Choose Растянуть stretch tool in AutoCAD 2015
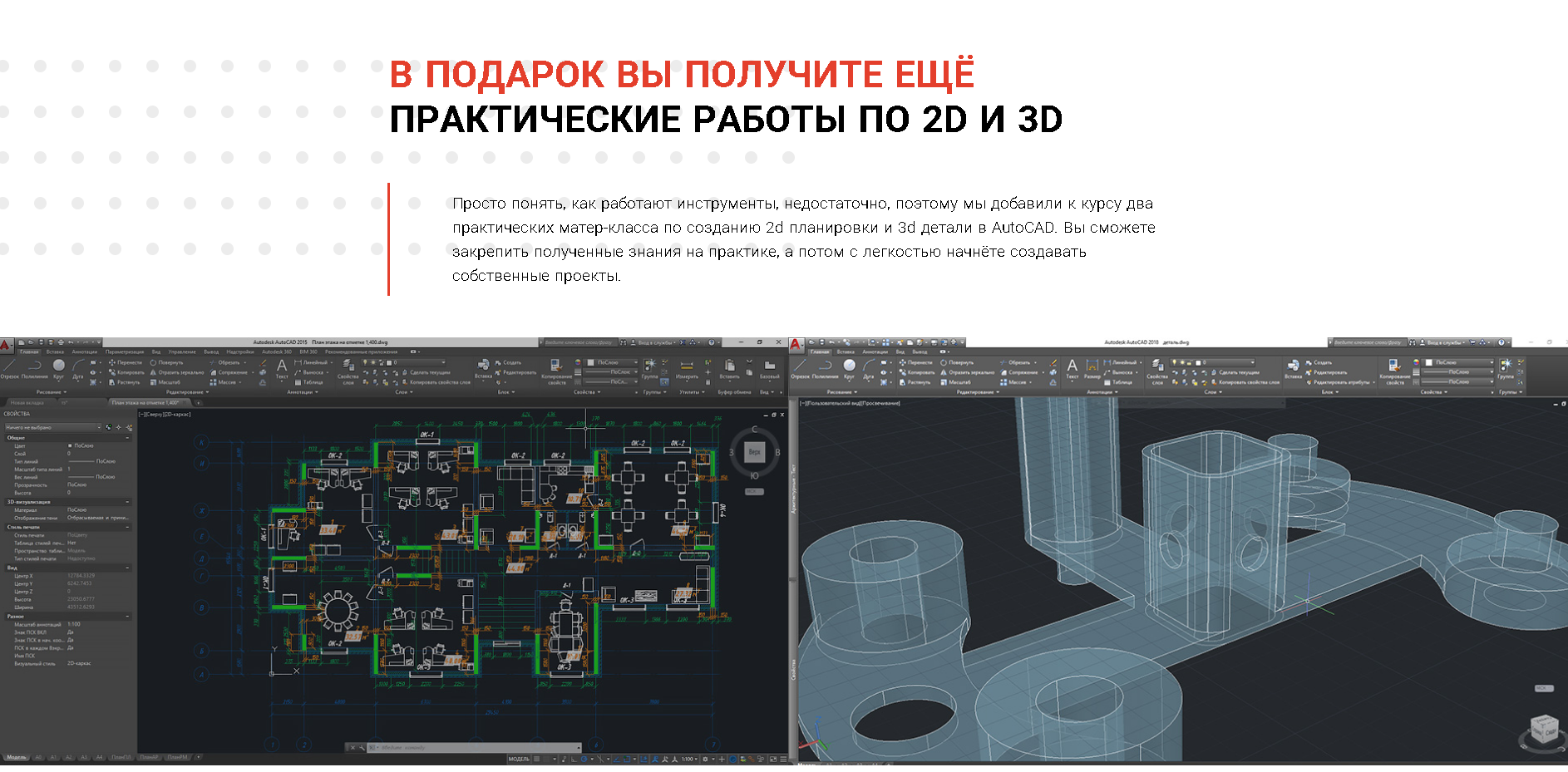The image size is (1568, 772). 125,382
